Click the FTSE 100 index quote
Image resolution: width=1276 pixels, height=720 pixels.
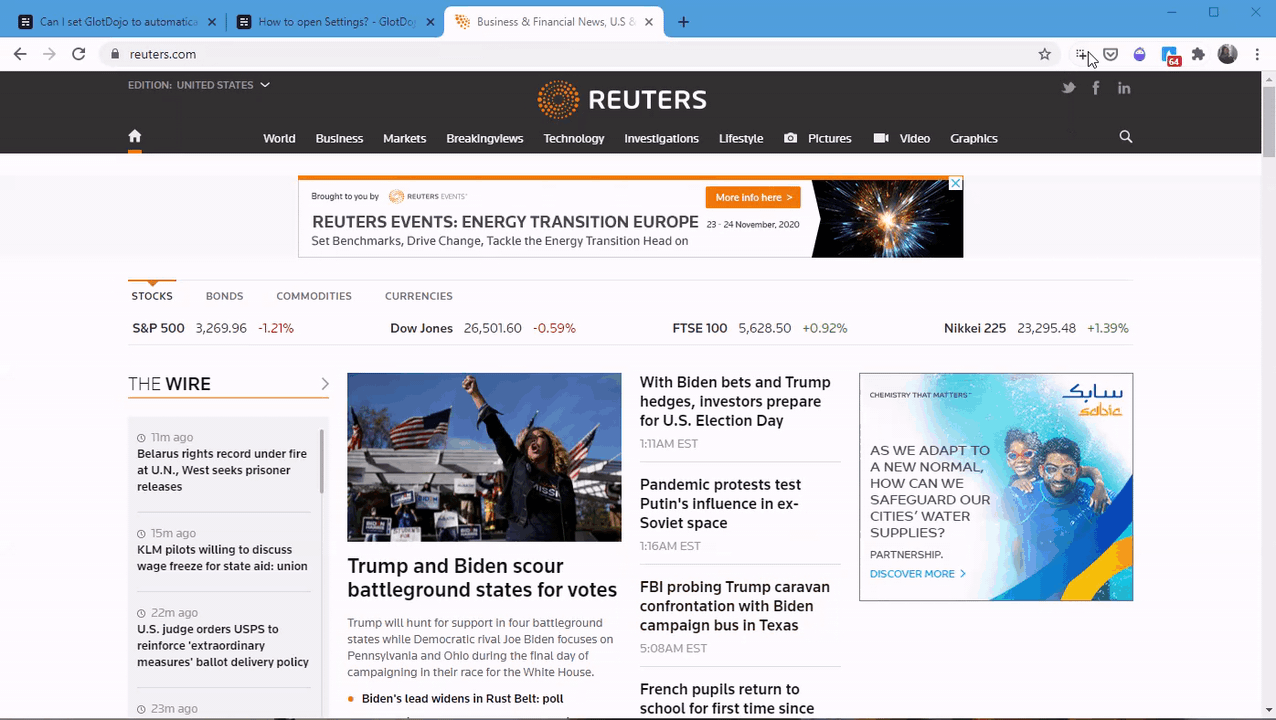point(760,328)
